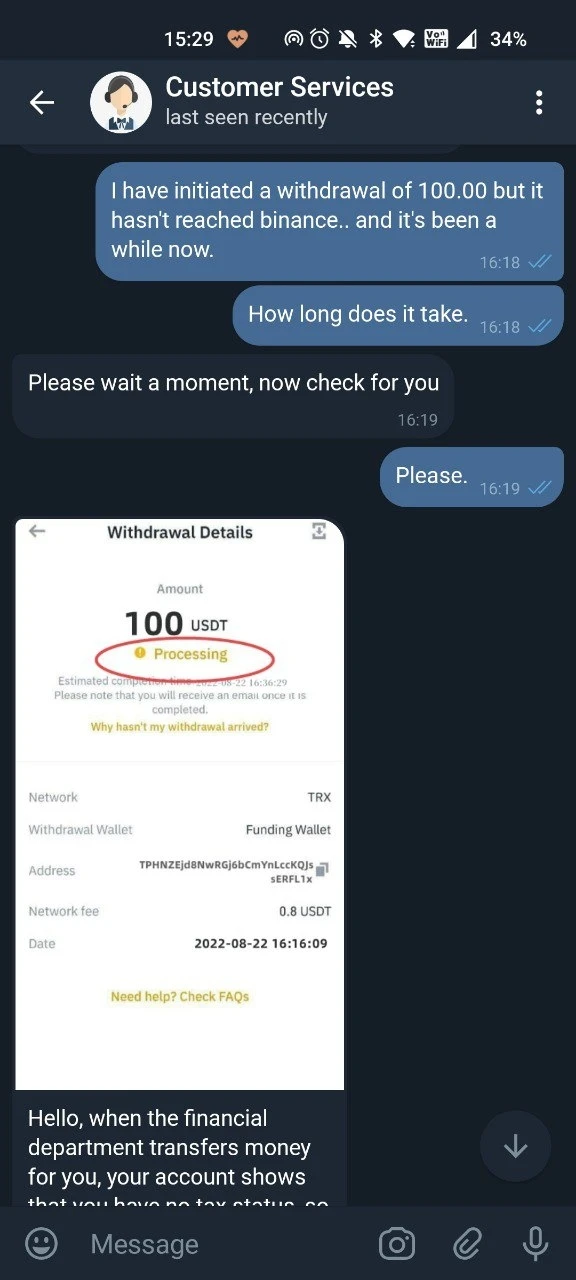Viewport: 576px width, 1280px height.
Task: Tap the Customer Services chat title
Action: pos(280,87)
